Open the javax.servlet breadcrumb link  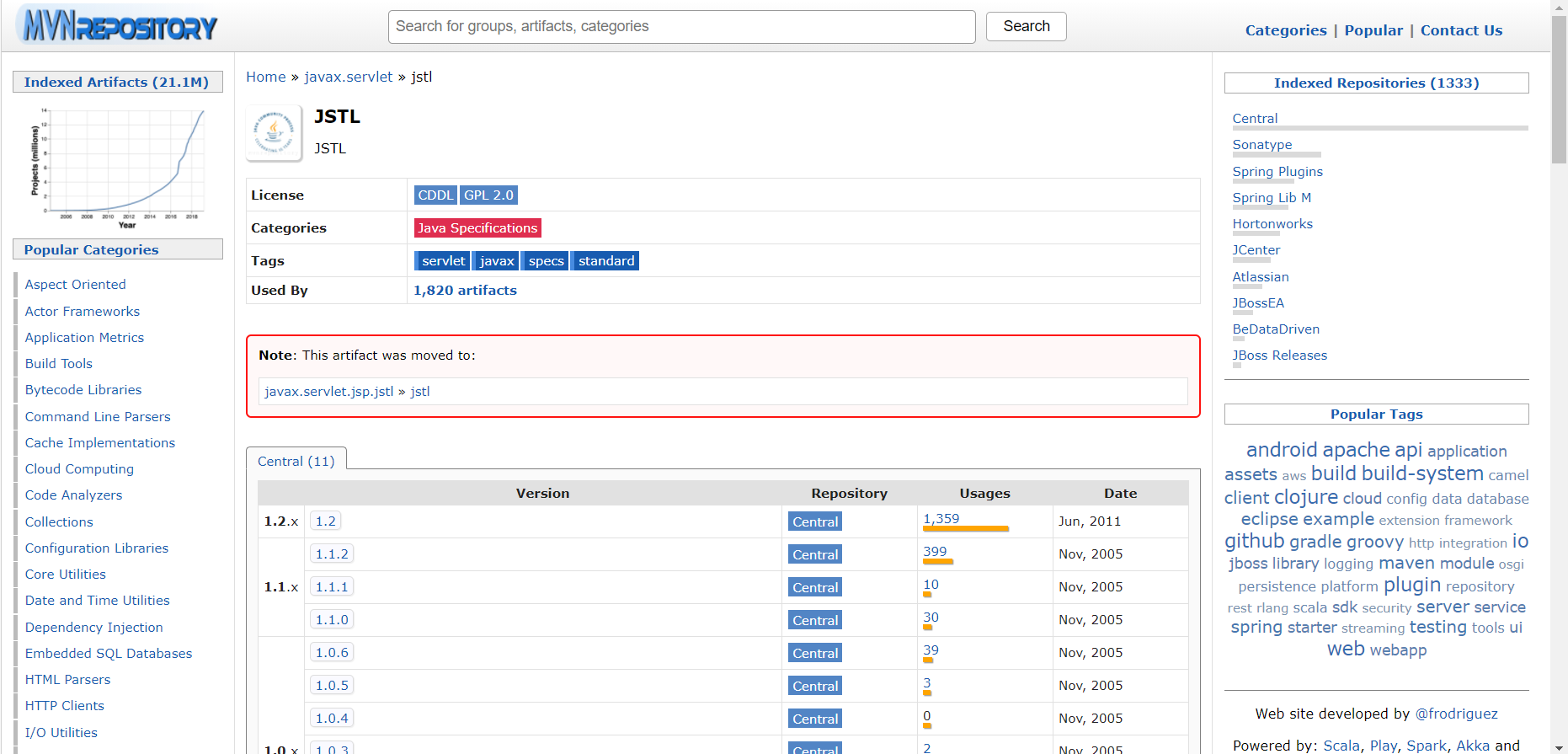[x=348, y=77]
